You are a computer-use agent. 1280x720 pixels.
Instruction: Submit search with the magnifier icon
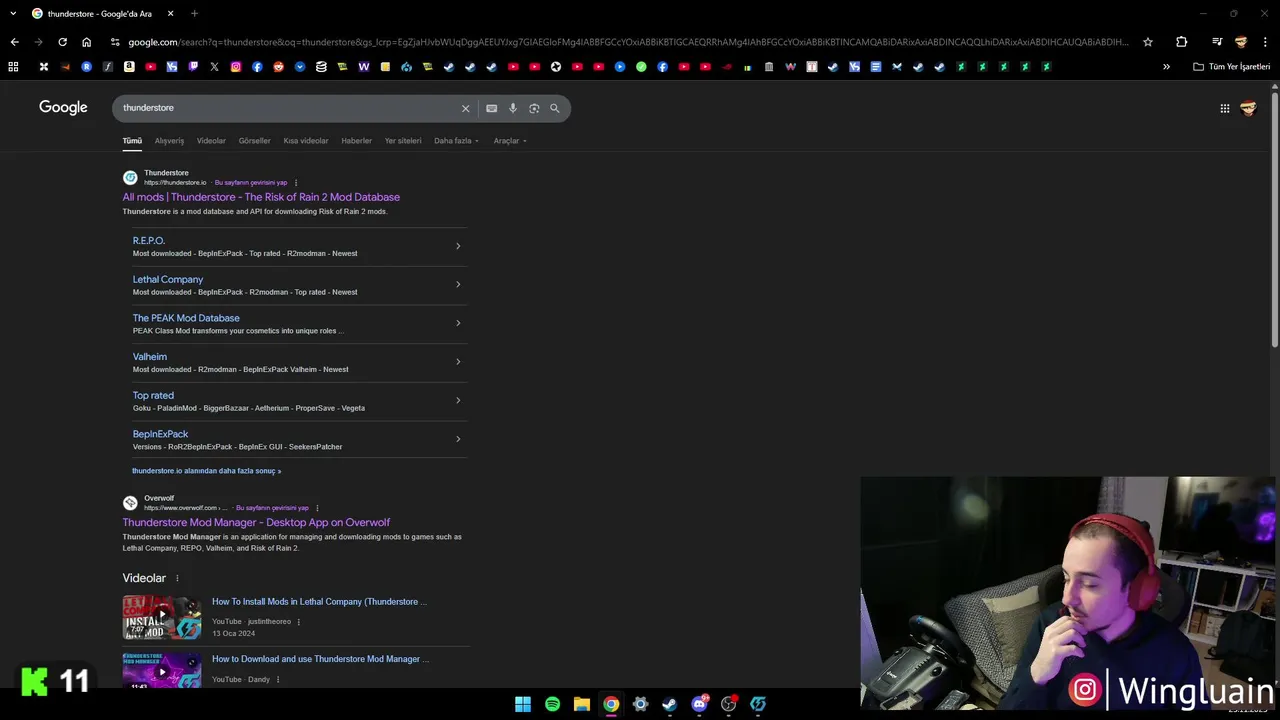pyautogui.click(x=555, y=108)
